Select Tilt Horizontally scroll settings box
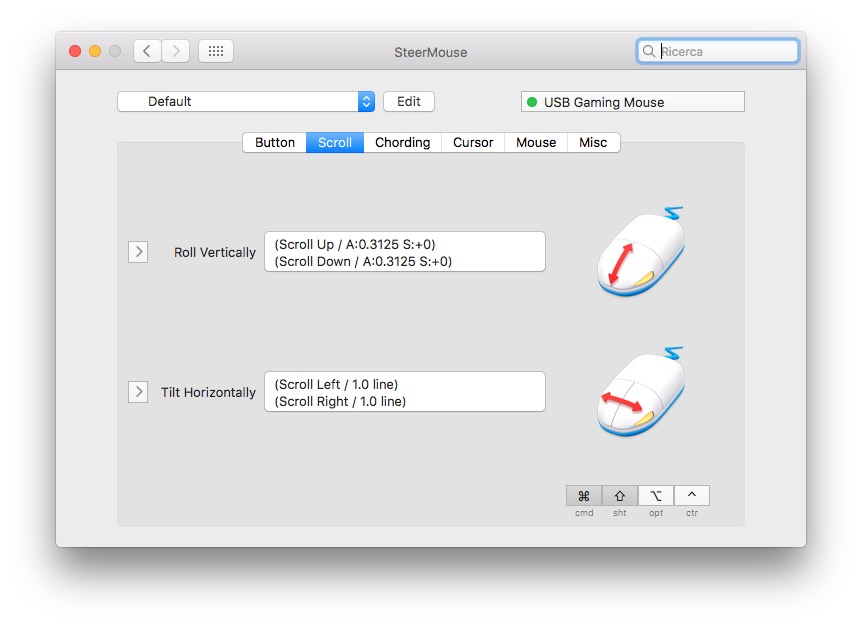Image resolution: width=862 pixels, height=627 pixels. [x=405, y=392]
